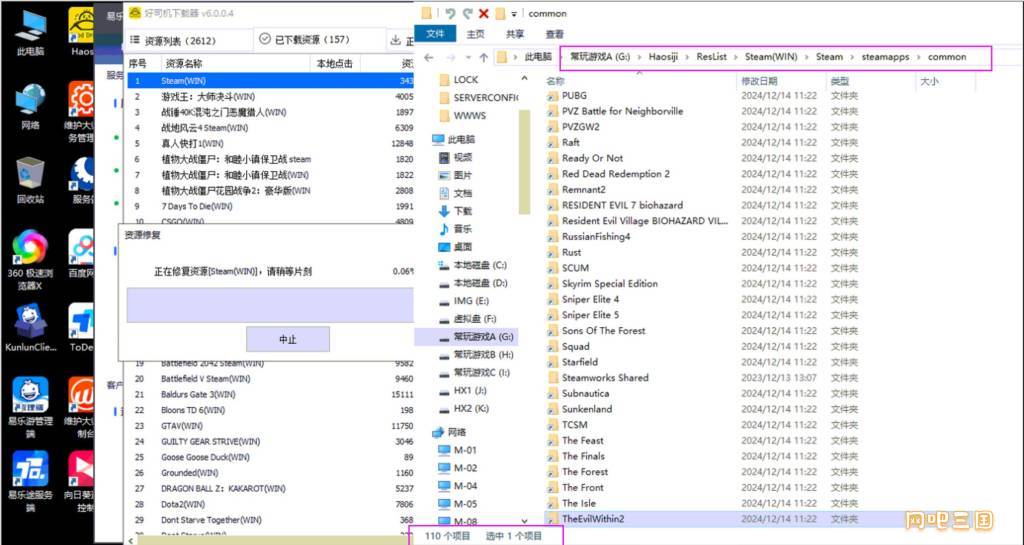Launch the ToDesk desktop shortcut
This screenshot has width=1024, height=545.
click(x=82, y=328)
